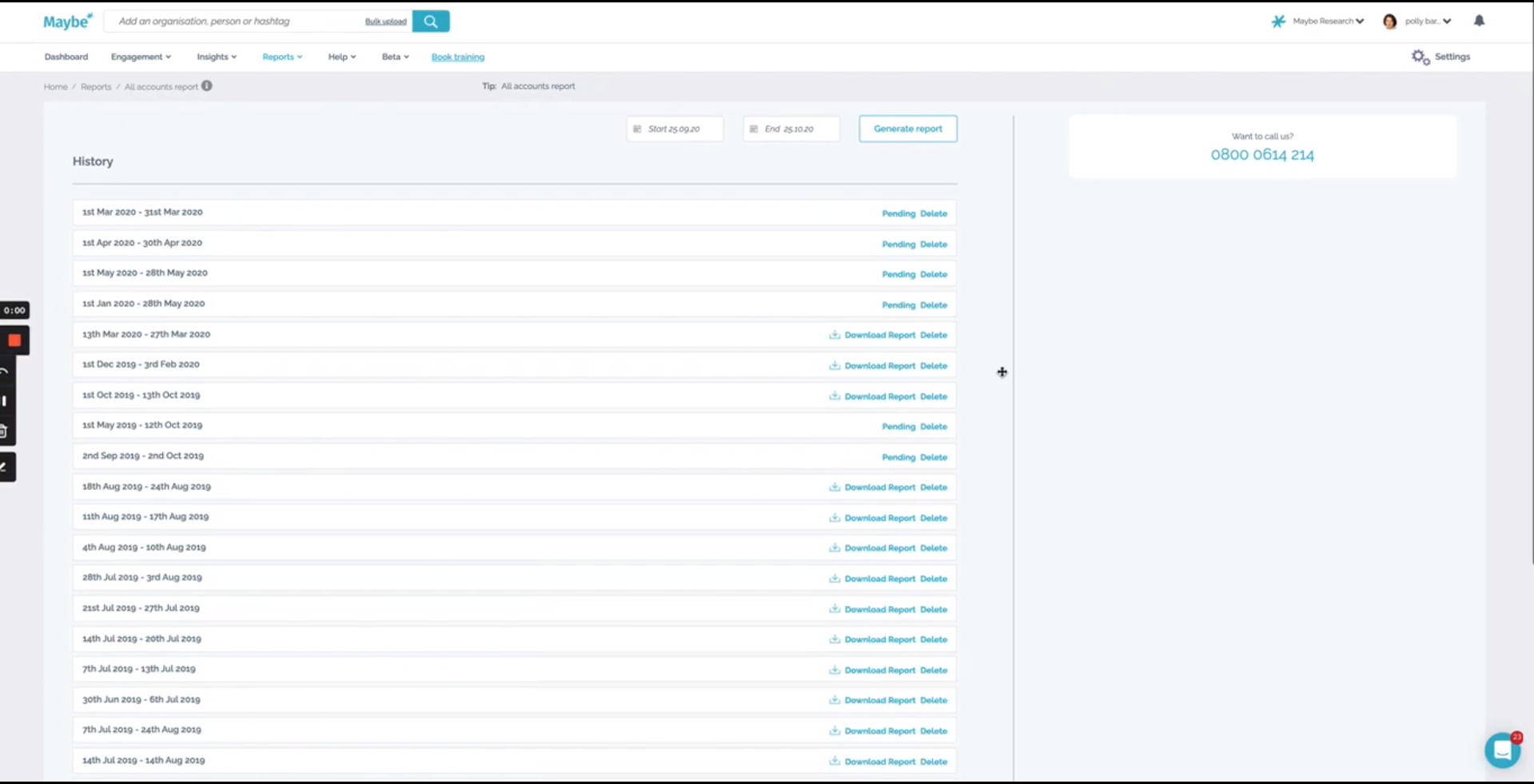Delete the 1st Dec 2019 - 3rd Feb report

click(934, 366)
